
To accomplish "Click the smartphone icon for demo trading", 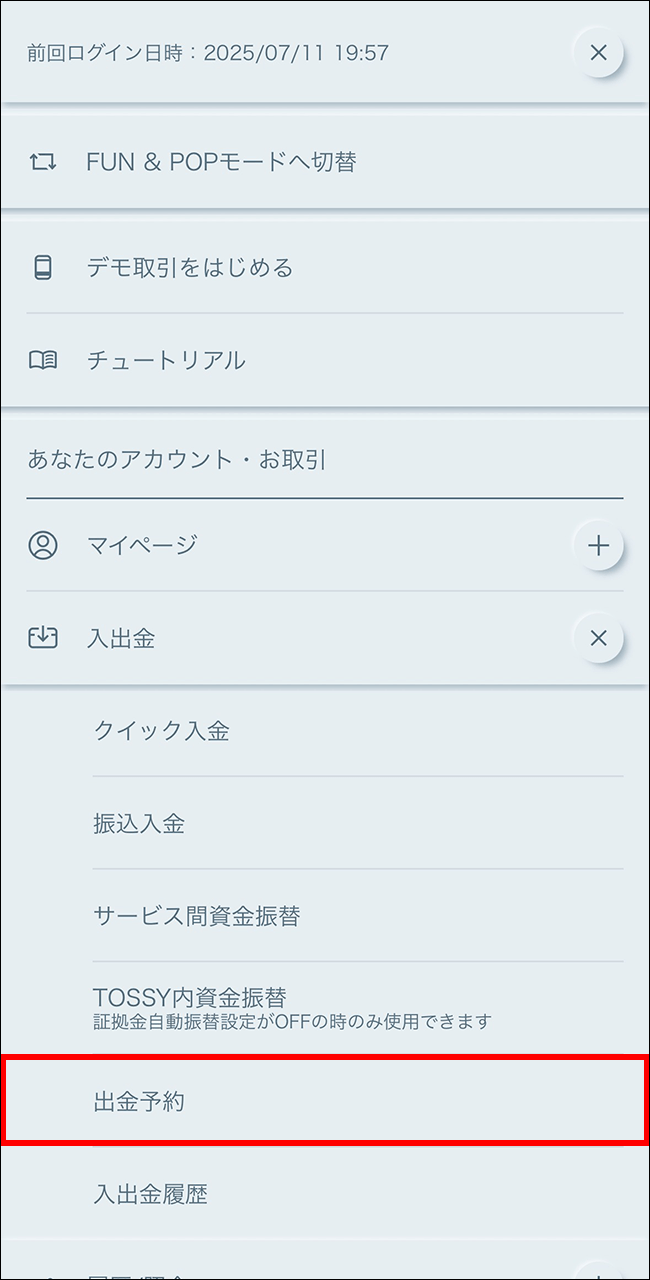I will tap(43, 268).
